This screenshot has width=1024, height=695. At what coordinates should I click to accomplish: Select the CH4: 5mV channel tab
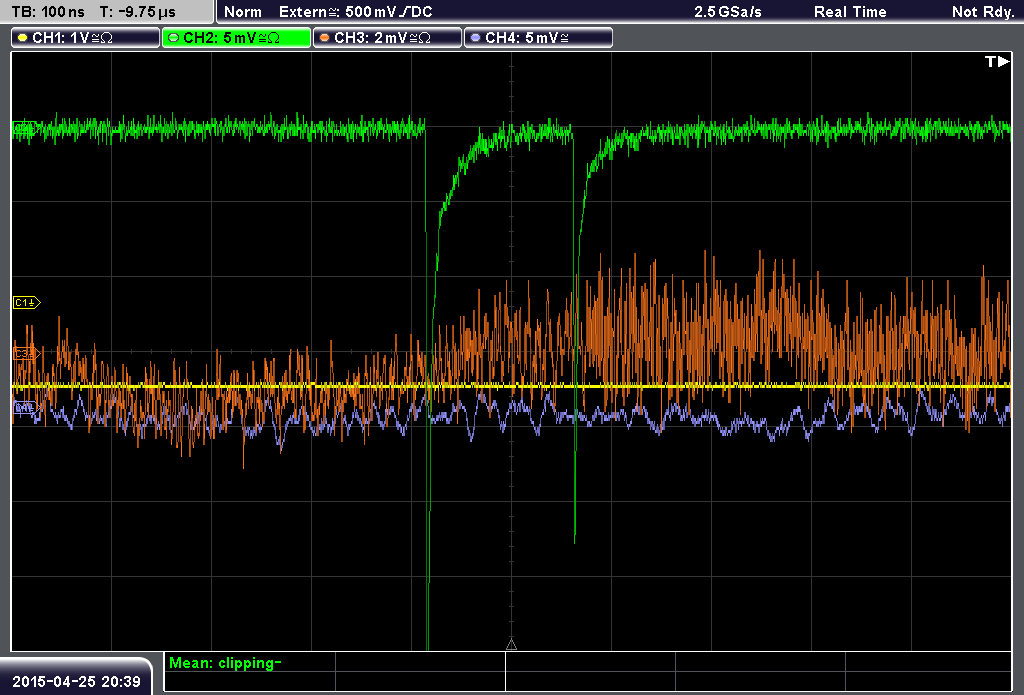(x=538, y=38)
